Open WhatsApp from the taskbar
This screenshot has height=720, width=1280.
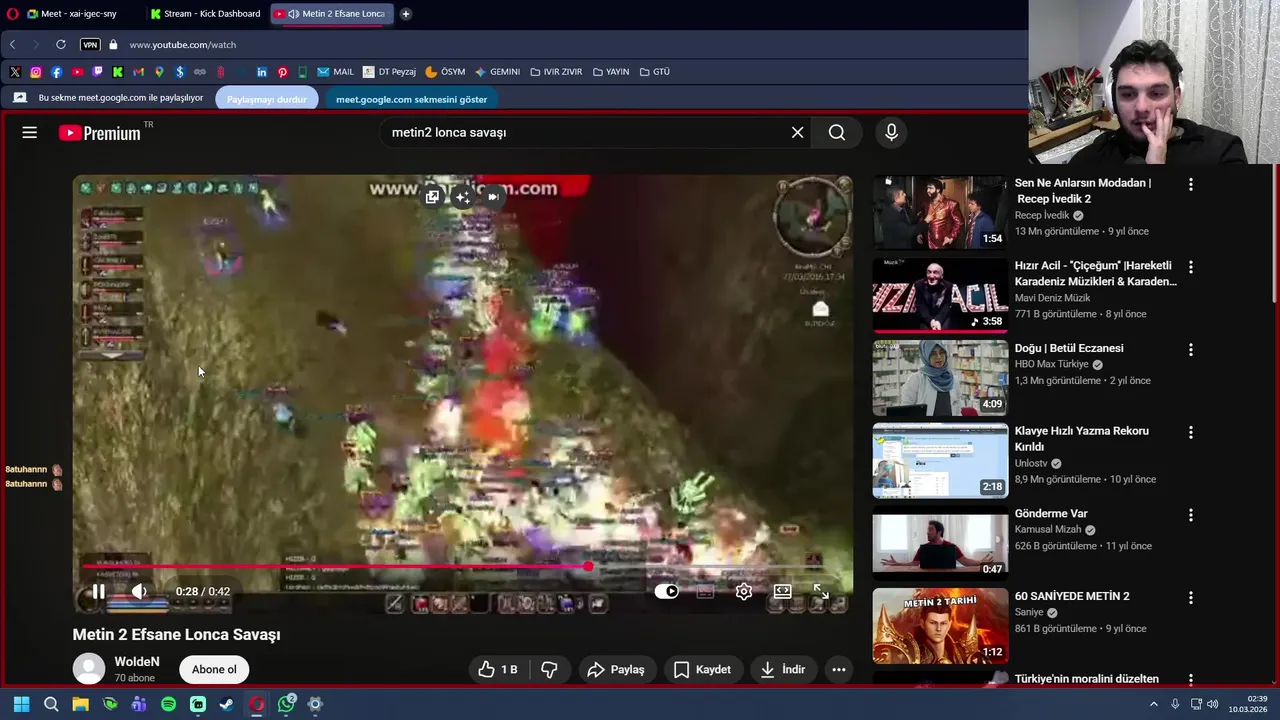[x=286, y=704]
